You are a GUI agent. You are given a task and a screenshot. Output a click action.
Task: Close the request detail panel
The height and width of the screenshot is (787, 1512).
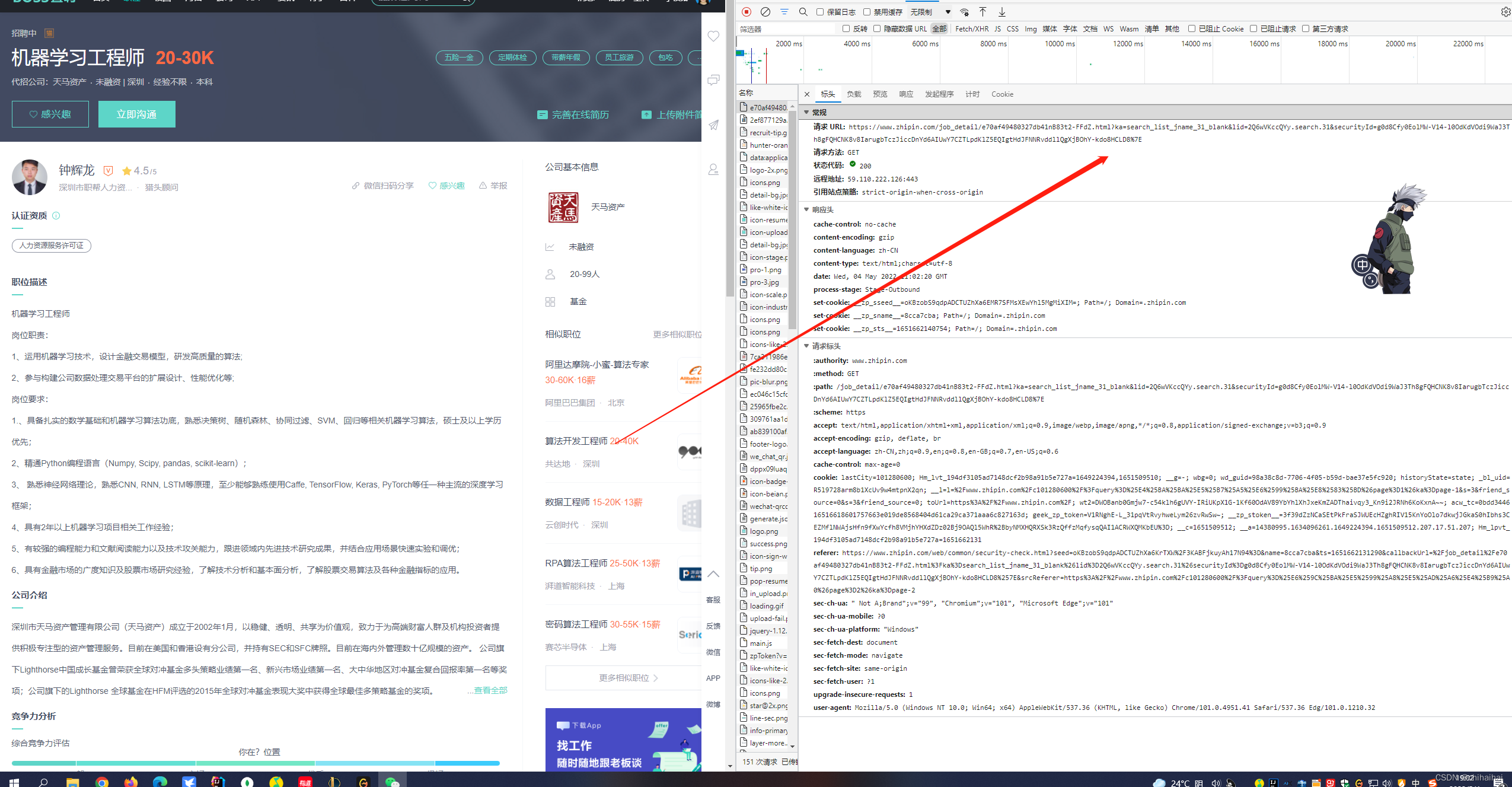[807, 94]
